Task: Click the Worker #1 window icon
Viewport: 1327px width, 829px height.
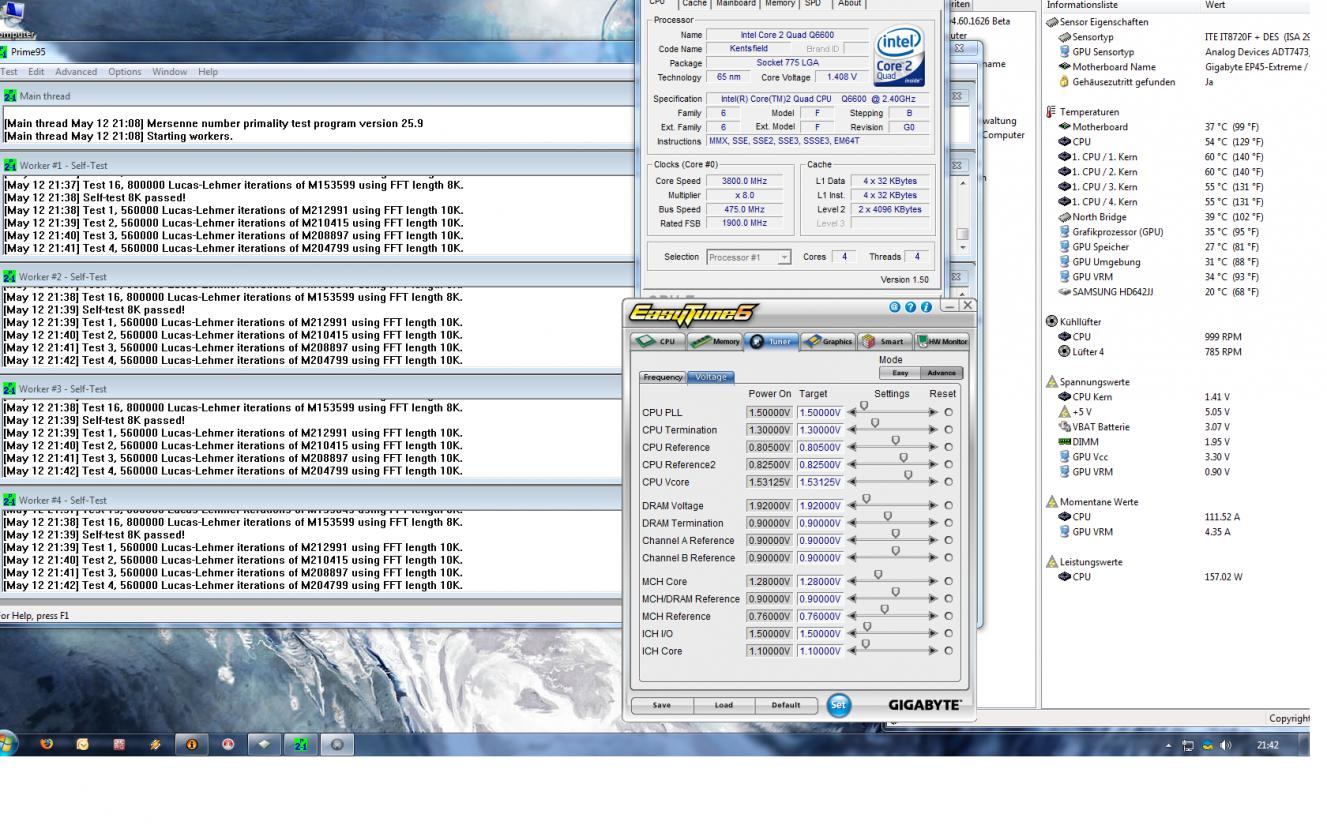Action: pos(10,165)
